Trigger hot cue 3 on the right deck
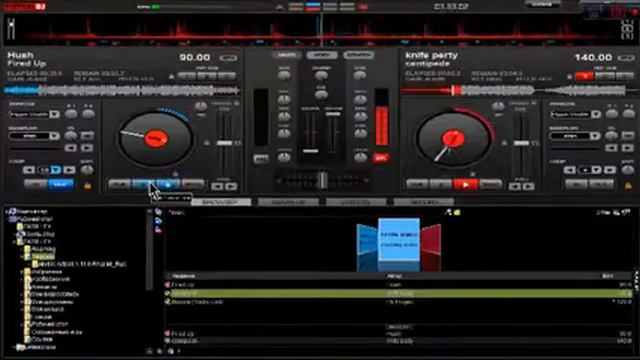Image resolution: width=640 pixels, height=360 pixels. point(624,76)
